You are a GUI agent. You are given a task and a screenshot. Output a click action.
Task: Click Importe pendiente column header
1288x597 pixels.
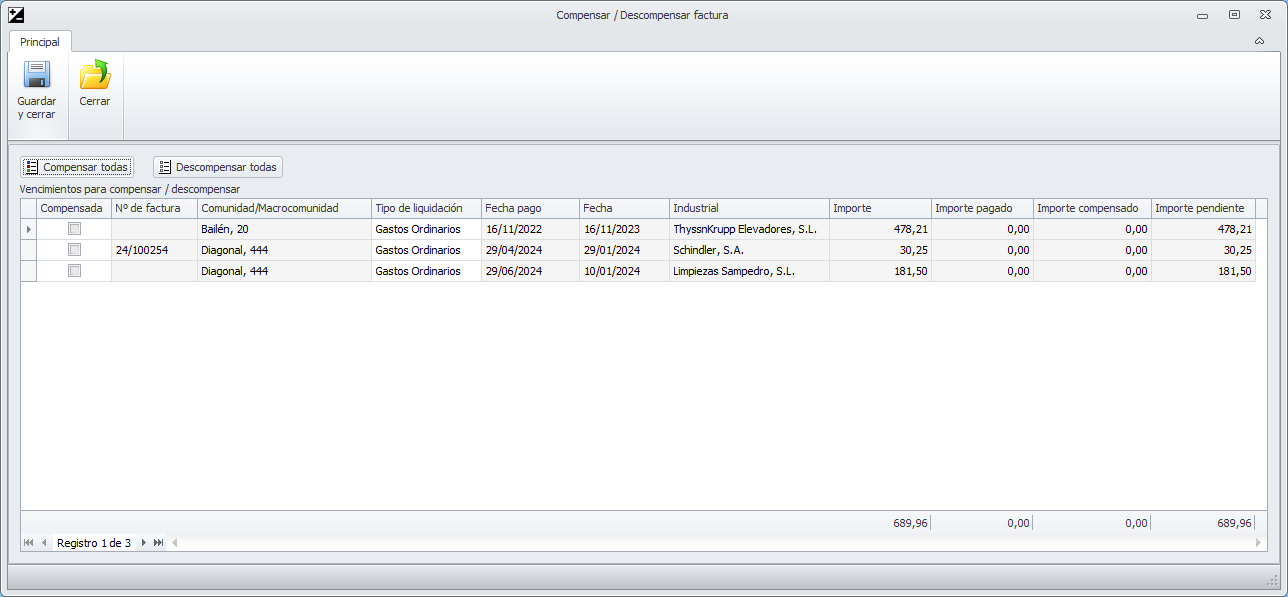coord(1203,208)
